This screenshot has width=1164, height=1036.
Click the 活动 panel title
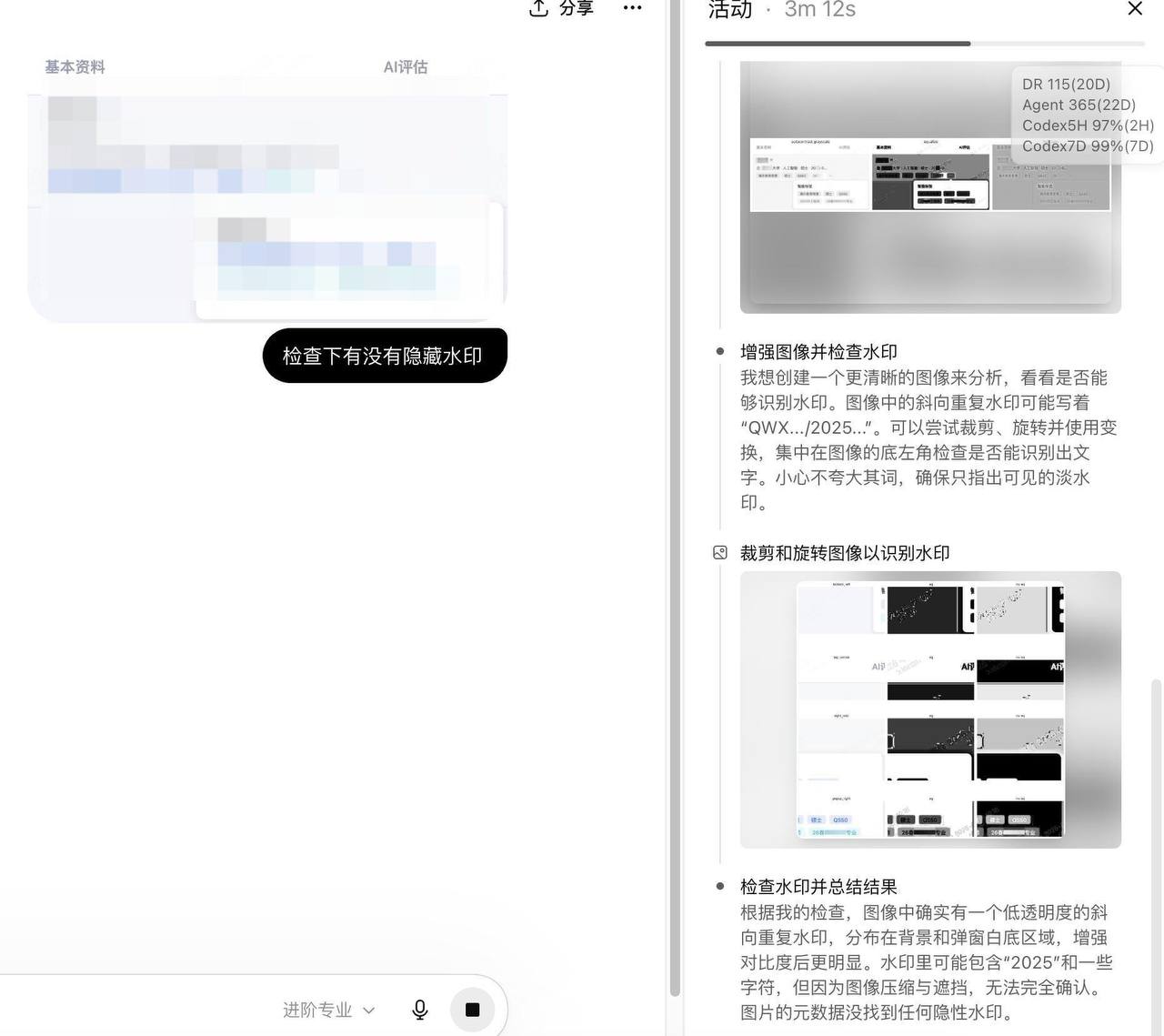(x=730, y=9)
